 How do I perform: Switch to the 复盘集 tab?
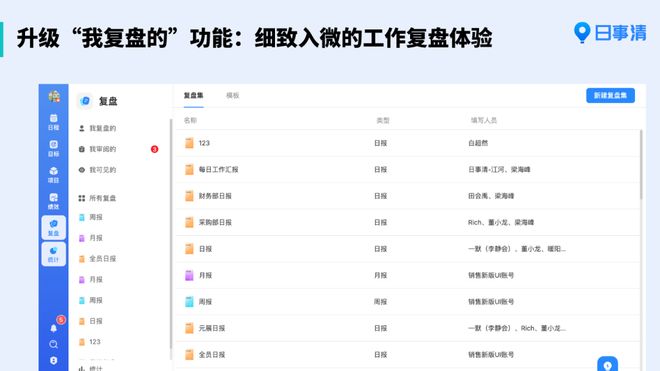pos(194,96)
